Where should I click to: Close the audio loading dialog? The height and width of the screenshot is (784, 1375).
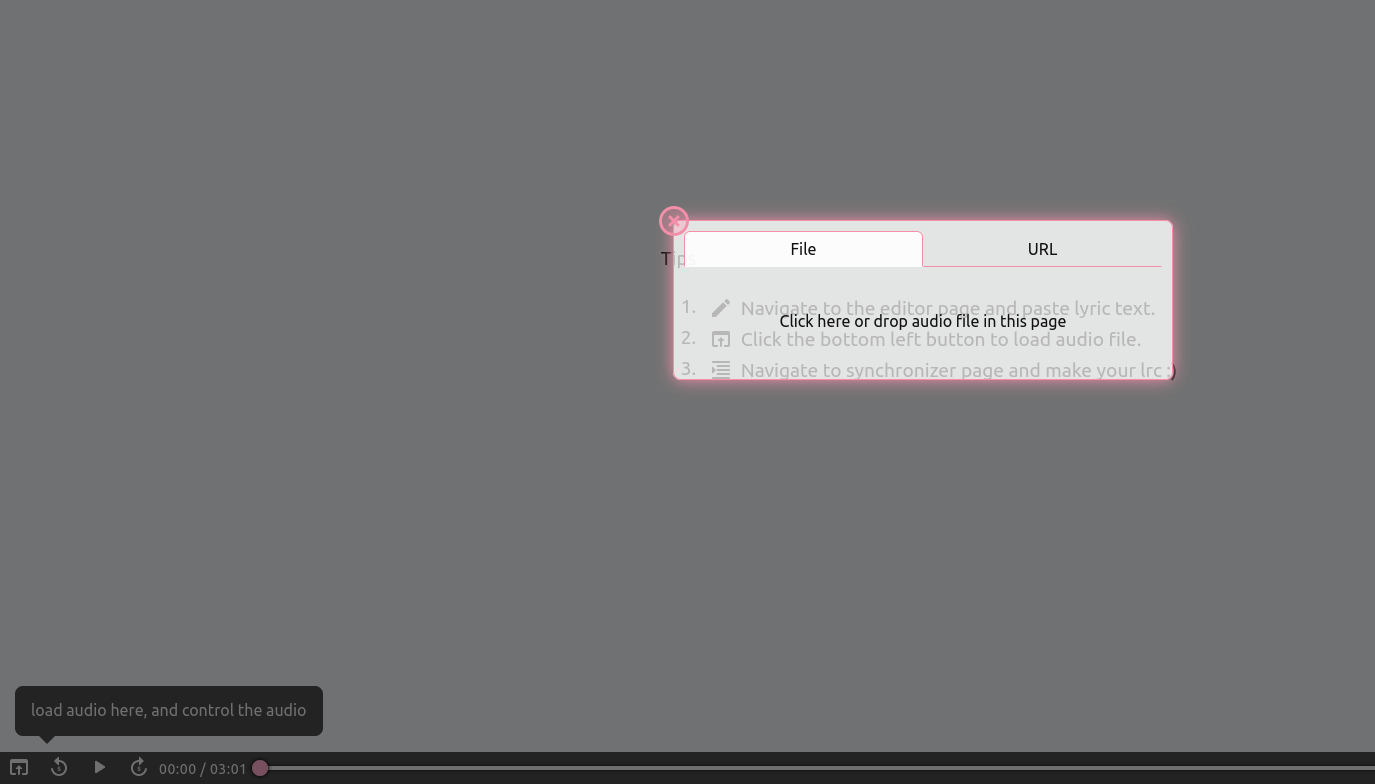tap(674, 221)
